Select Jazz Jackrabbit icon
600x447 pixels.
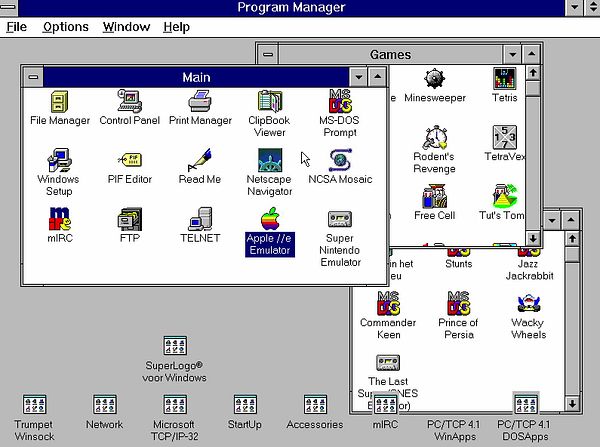pos(529,252)
